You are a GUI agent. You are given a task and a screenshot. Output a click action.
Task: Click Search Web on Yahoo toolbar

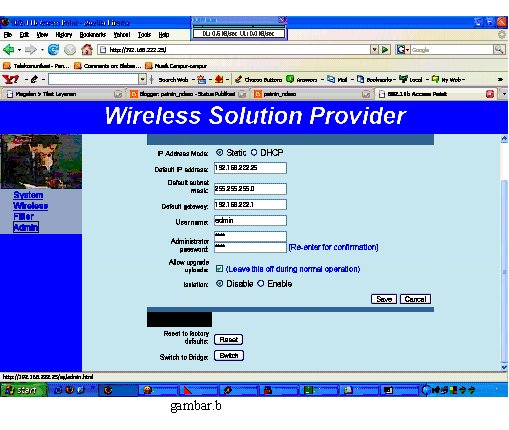[x=173, y=80]
